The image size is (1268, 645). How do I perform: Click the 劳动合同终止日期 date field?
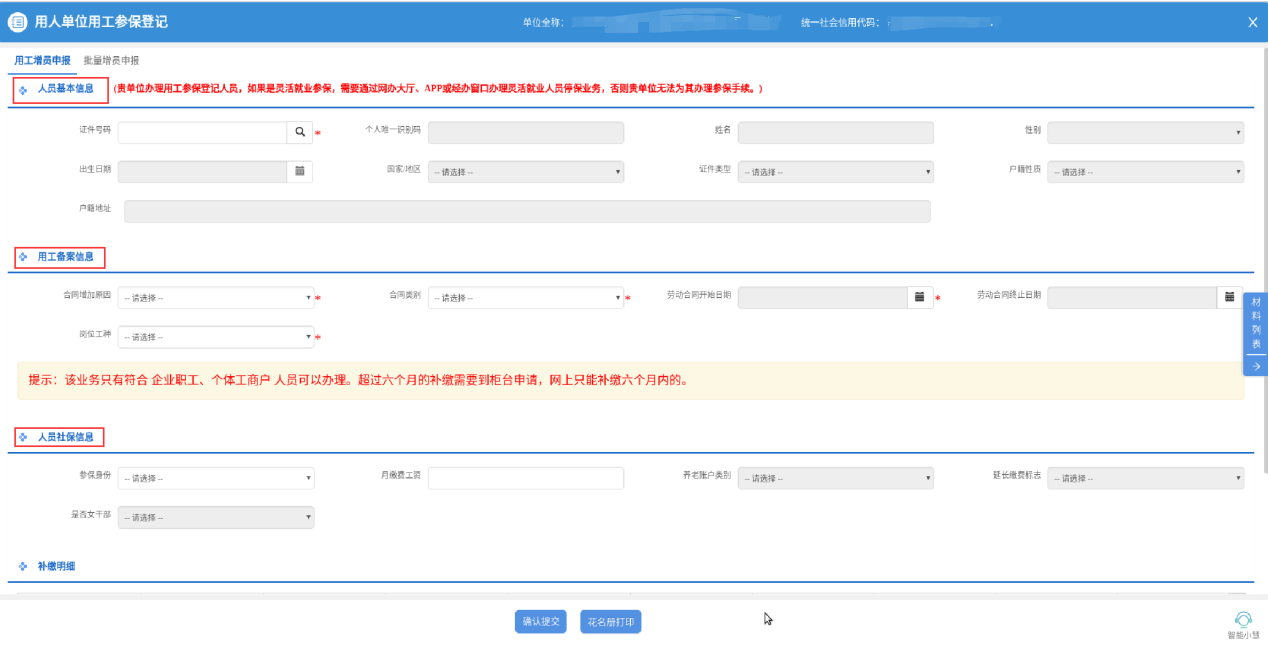click(x=1132, y=297)
